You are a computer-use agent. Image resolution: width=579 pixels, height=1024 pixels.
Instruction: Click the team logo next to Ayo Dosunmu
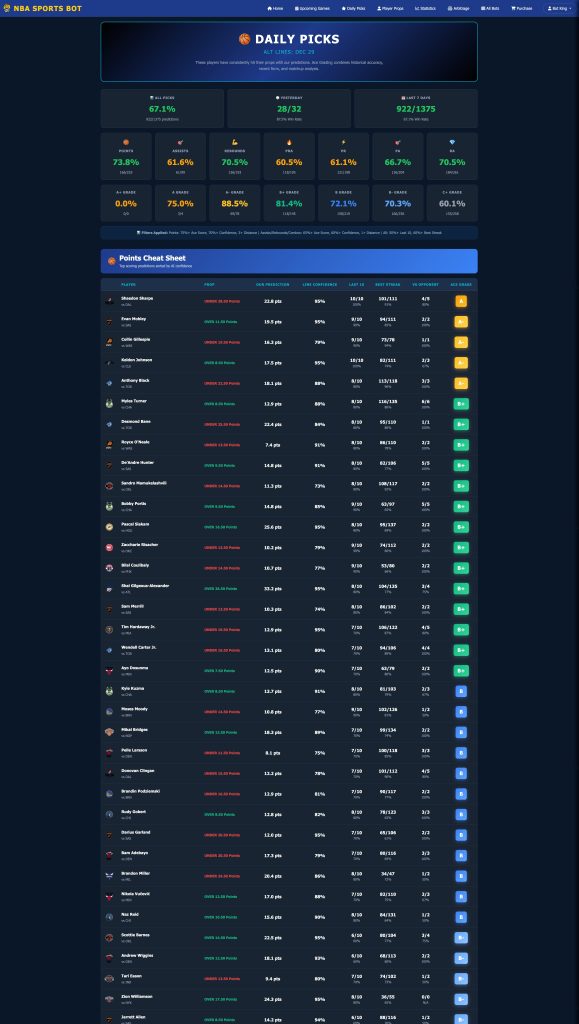point(110,671)
